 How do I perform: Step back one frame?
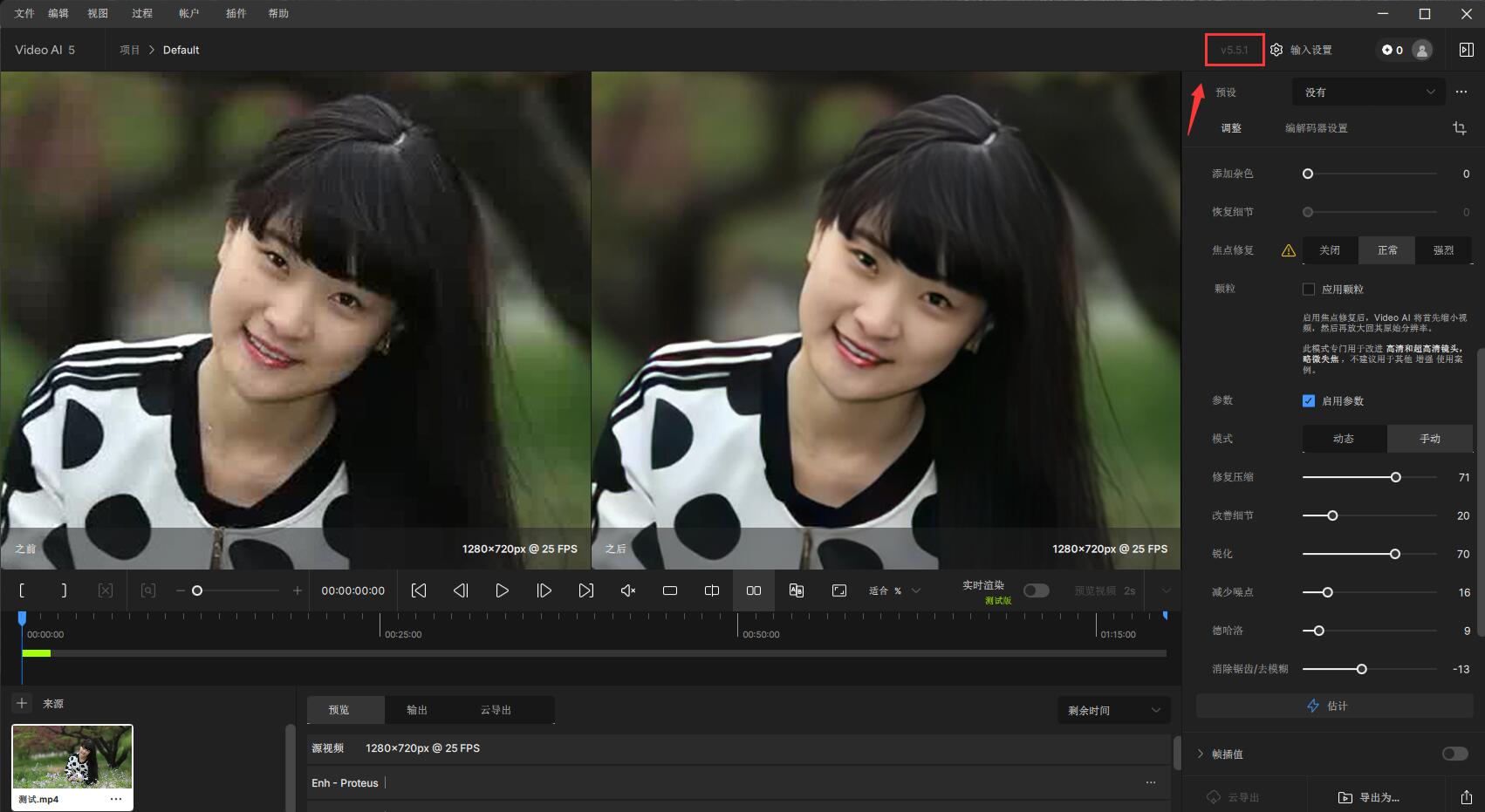pos(461,590)
